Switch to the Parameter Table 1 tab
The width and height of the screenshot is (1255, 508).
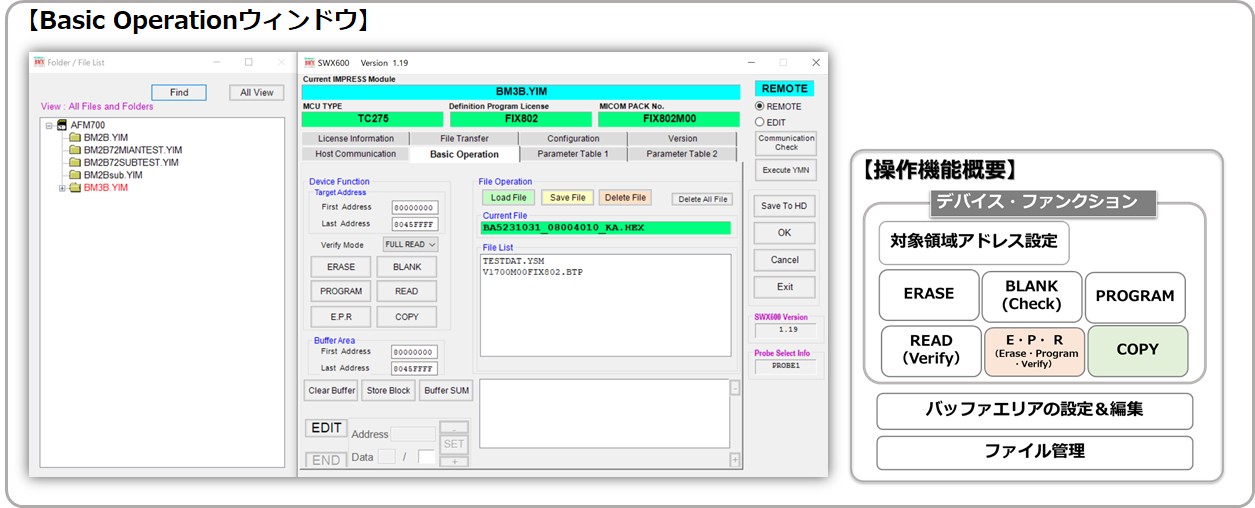(x=573, y=154)
